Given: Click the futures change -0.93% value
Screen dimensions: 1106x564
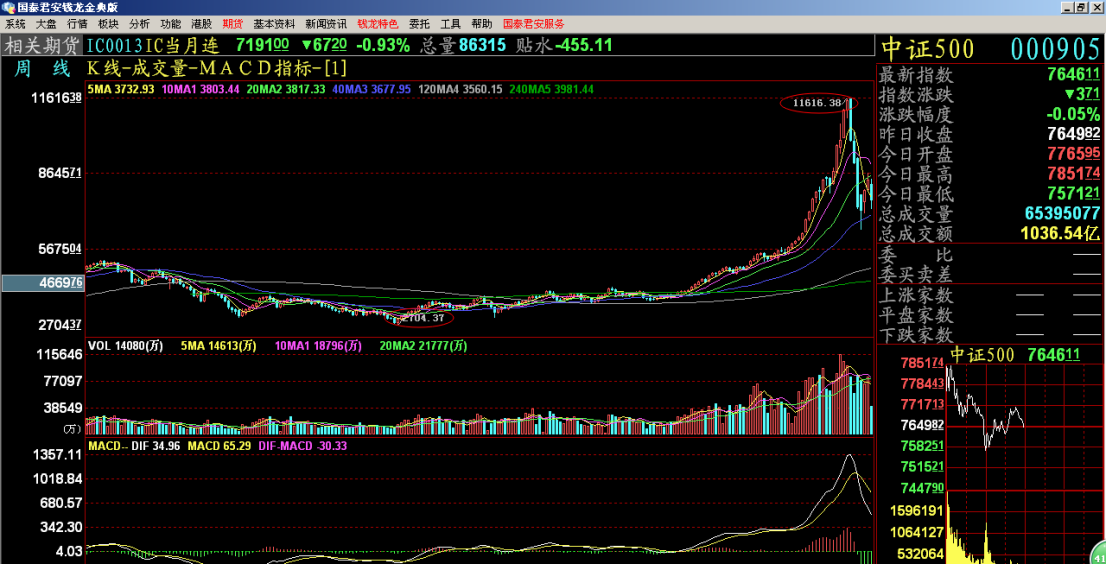Looking at the screenshot, I should tap(383, 46).
